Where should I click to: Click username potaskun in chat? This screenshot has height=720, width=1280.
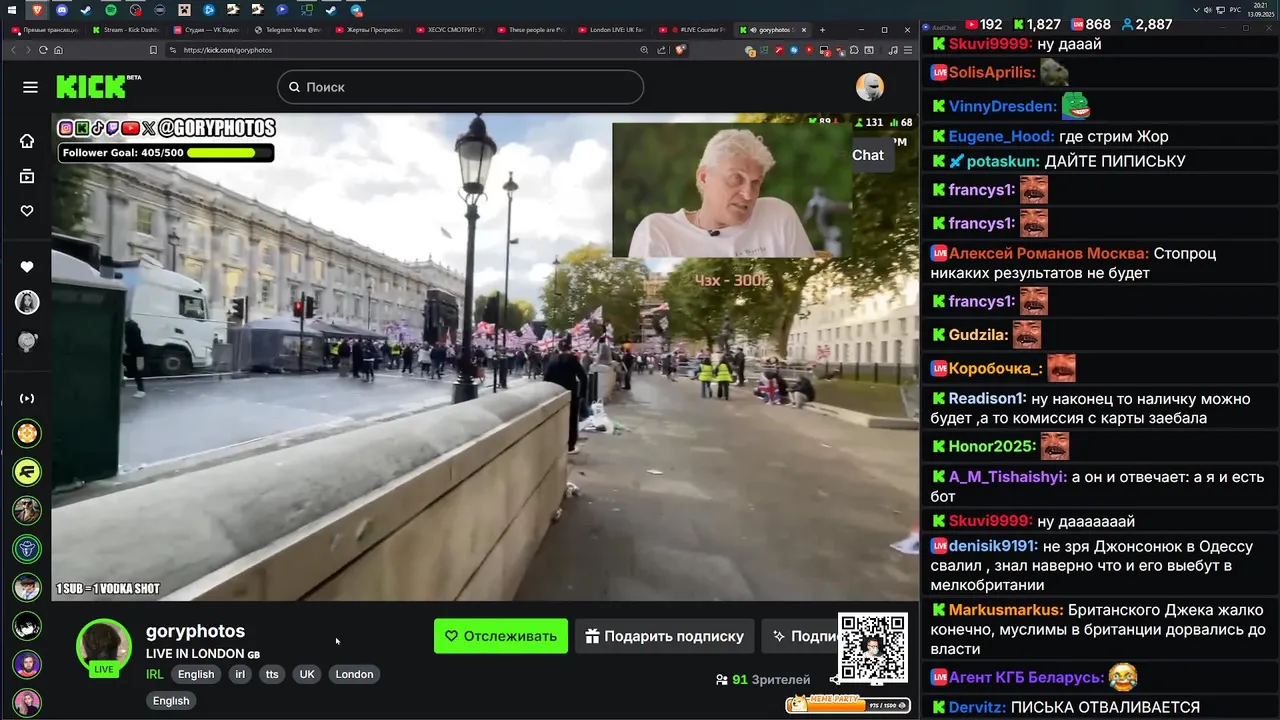(x=1003, y=161)
